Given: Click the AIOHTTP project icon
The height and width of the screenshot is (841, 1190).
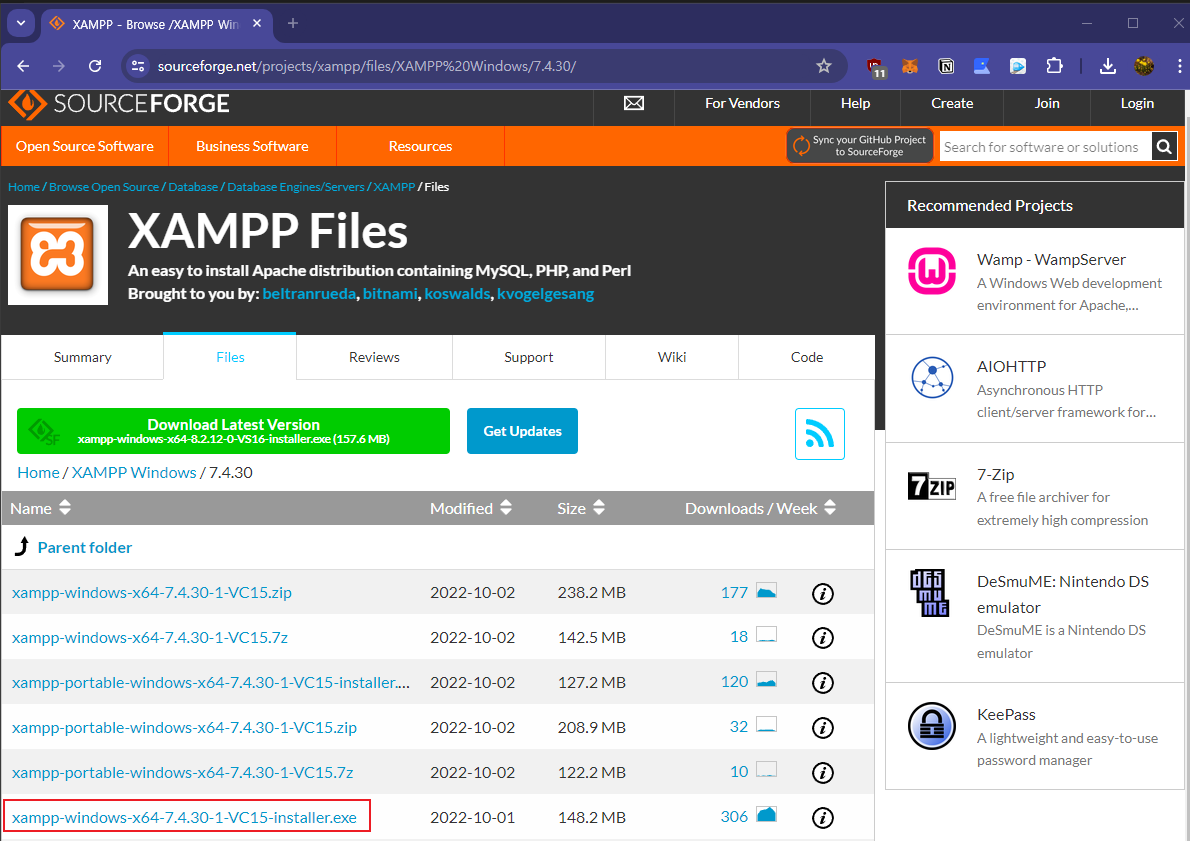Looking at the screenshot, I should pos(932,377).
